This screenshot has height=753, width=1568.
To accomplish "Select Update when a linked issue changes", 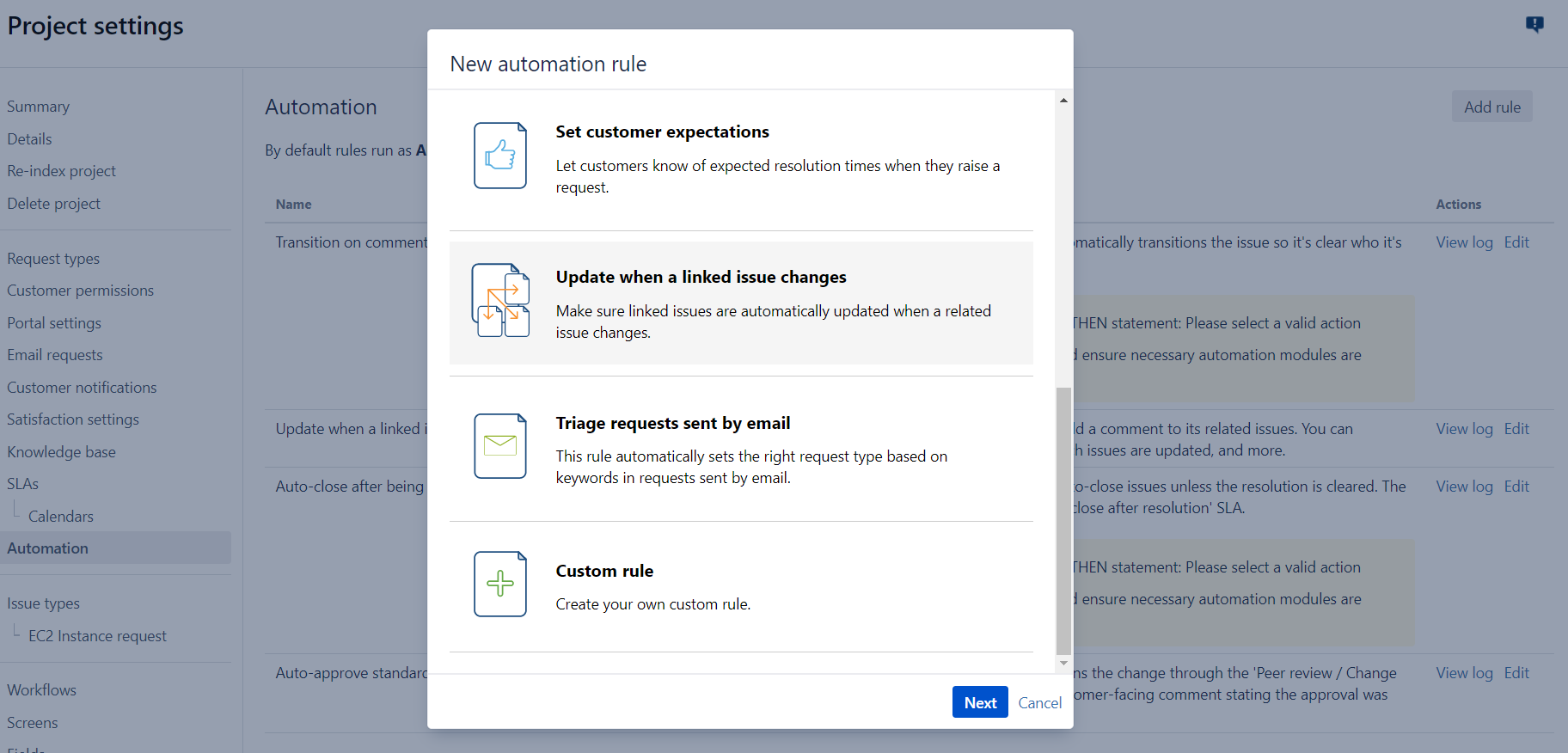I will coord(741,303).
